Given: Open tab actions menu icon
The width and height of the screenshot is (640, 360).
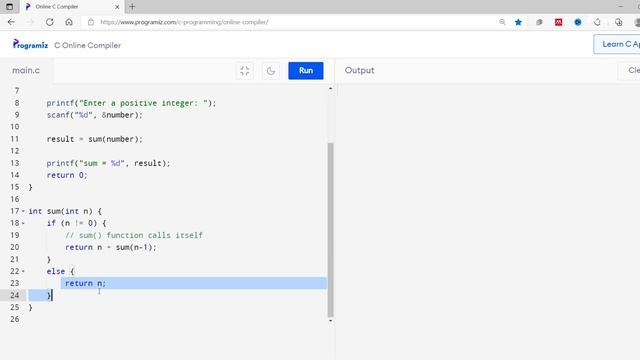Looking at the screenshot, I should [9, 7].
